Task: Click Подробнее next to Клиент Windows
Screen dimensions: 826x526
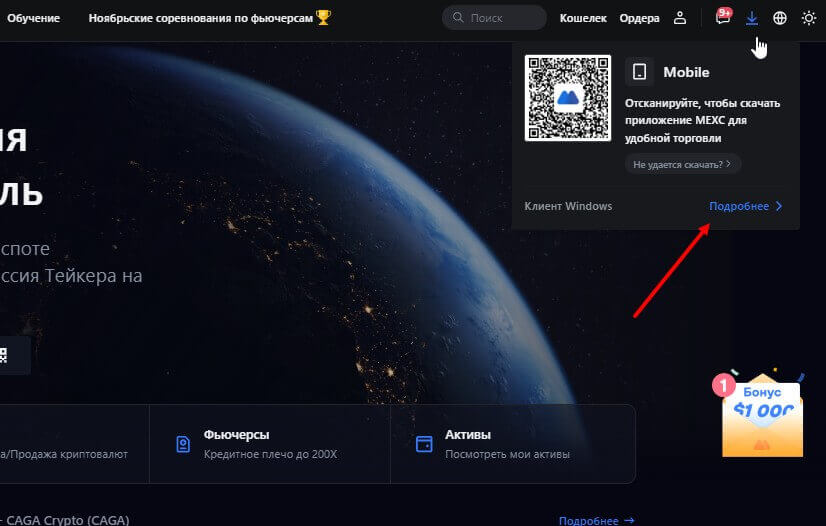Action: [745, 206]
